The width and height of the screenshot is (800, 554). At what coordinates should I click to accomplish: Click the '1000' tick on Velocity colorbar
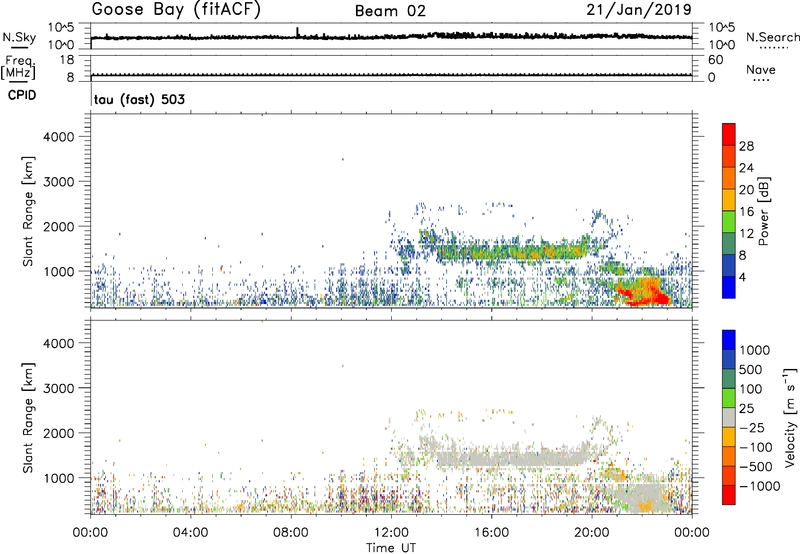pos(754,350)
